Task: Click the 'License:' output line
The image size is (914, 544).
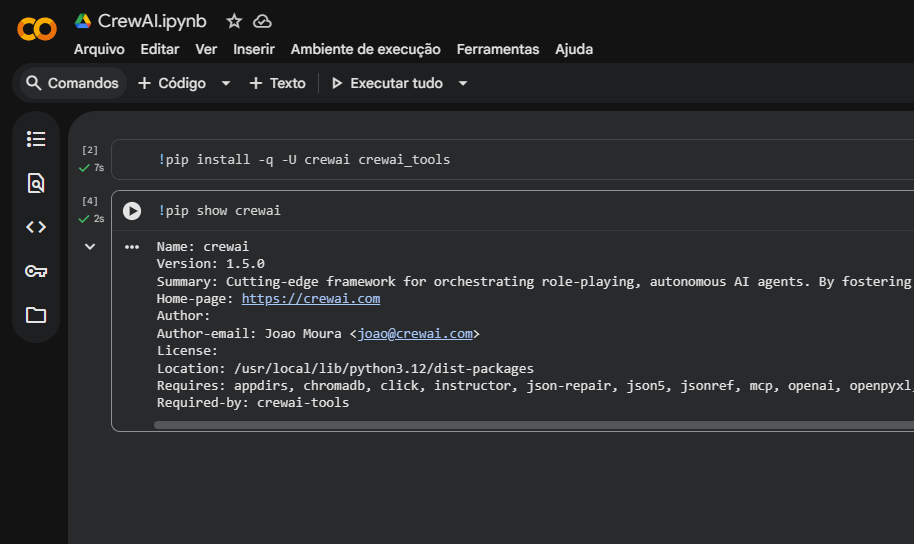Action: click(187, 351)
